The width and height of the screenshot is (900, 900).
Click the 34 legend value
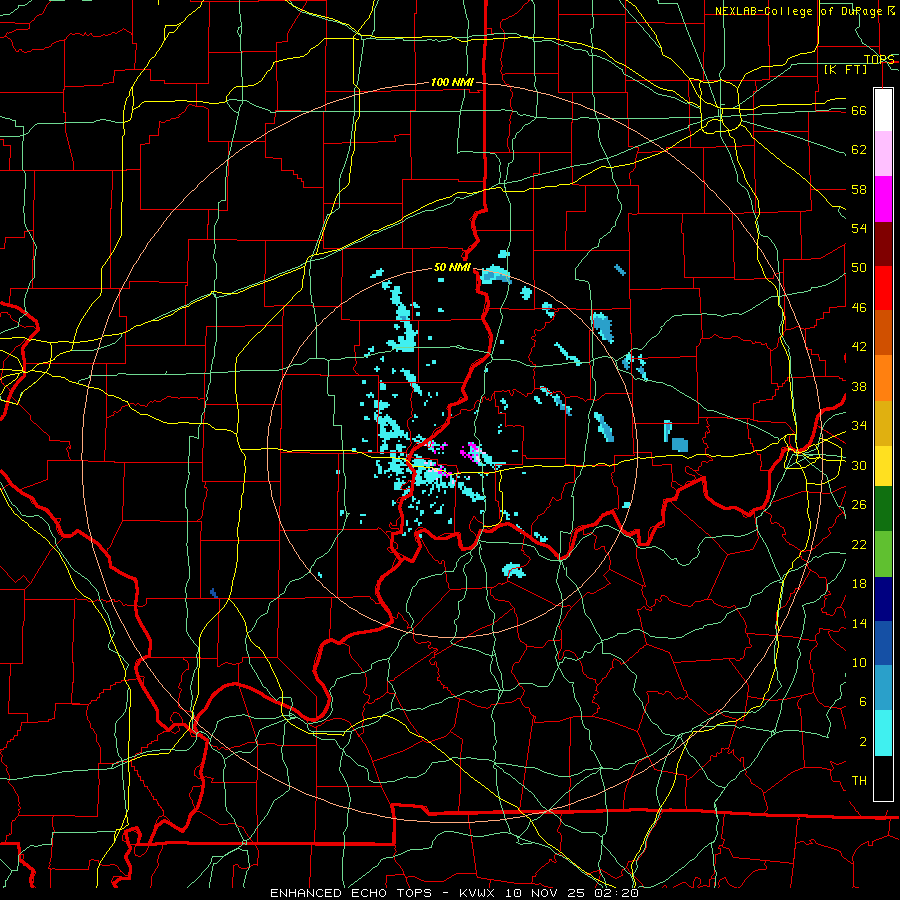(859, 426)
